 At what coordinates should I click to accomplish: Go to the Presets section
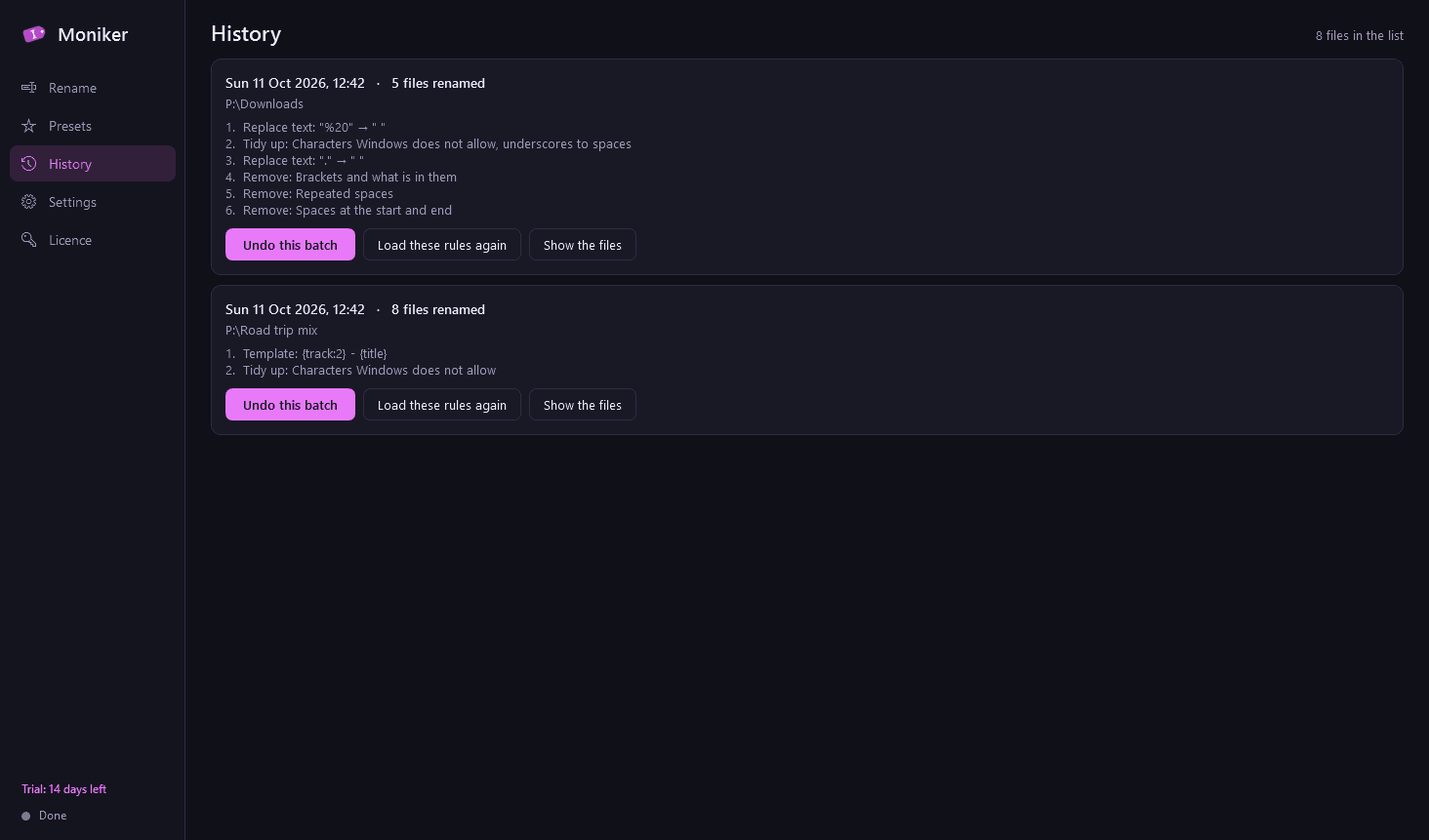[93, 126]
